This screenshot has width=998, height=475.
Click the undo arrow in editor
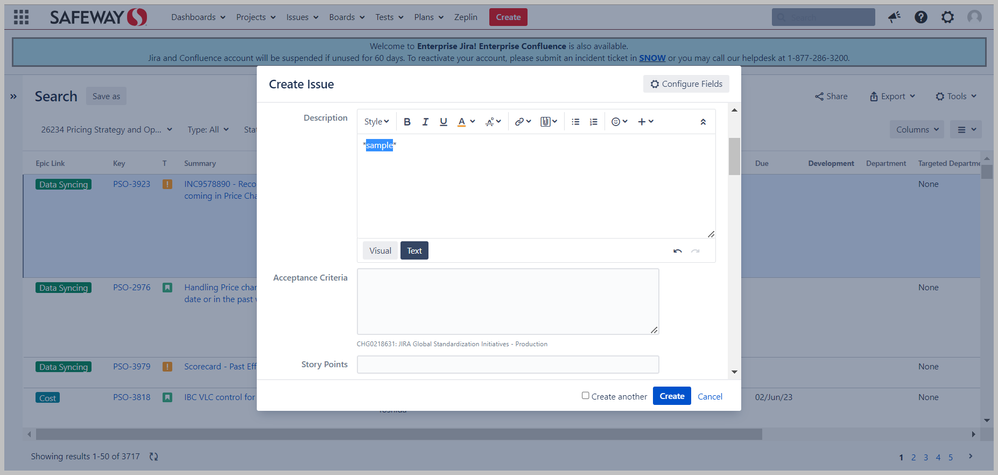pyautogui.click(x=677, y=251)
